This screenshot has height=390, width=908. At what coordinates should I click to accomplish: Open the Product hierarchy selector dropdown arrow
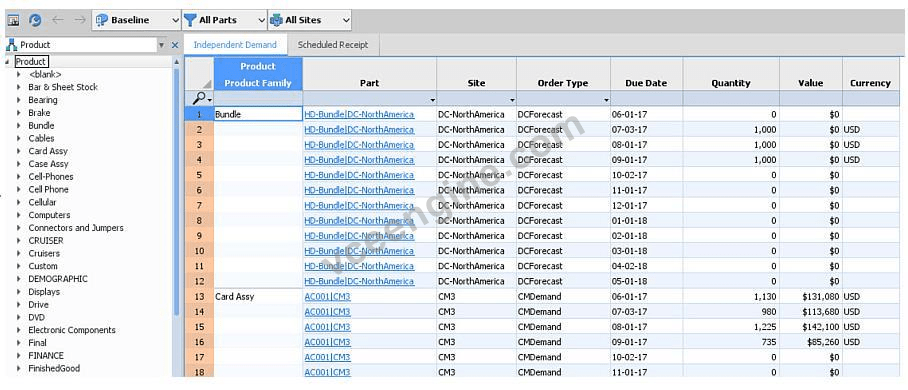(x=162, y=45)
